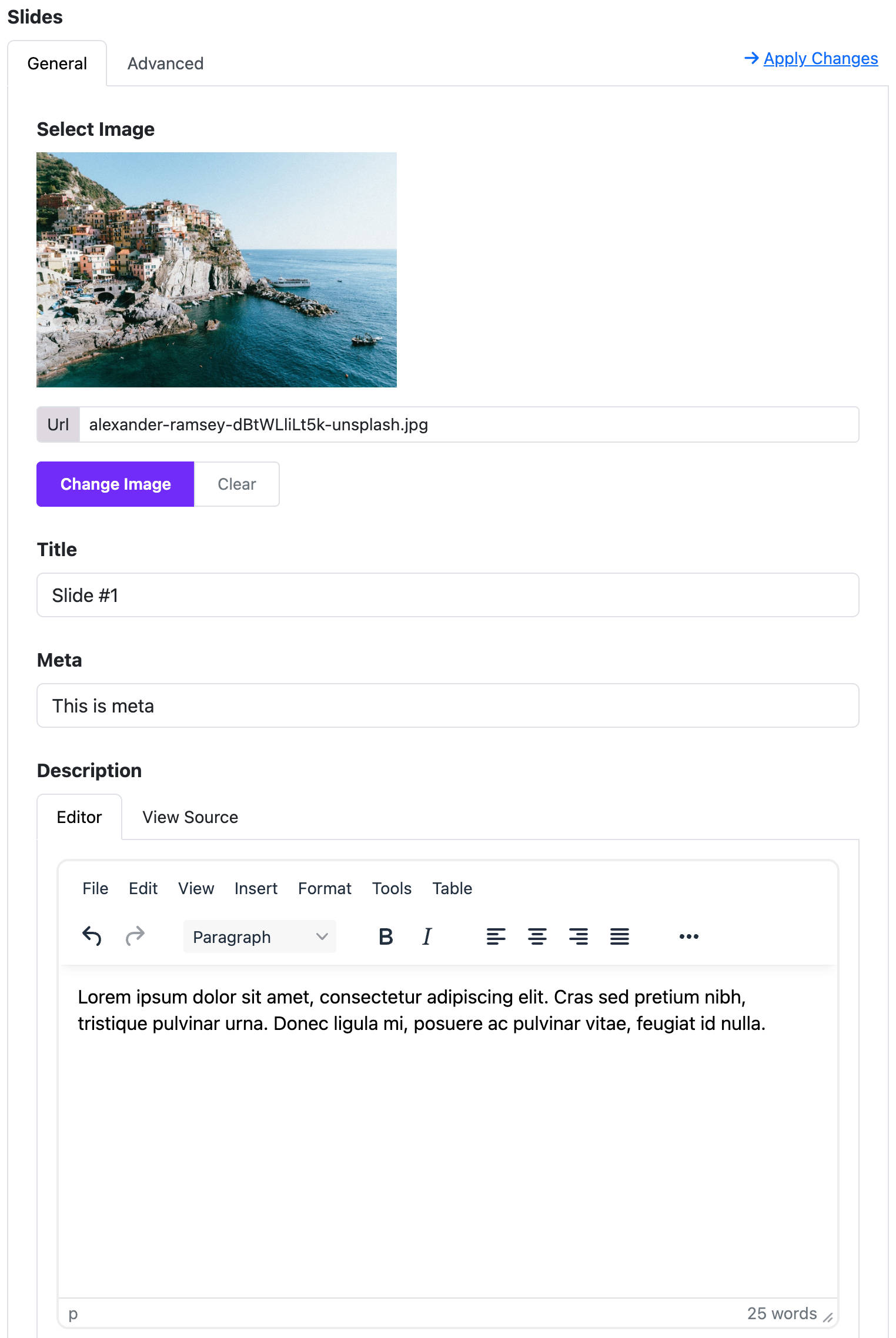Viewport: 896px width, 1338px height.
Task: Clear the selected image
Action: pos(236,484)
